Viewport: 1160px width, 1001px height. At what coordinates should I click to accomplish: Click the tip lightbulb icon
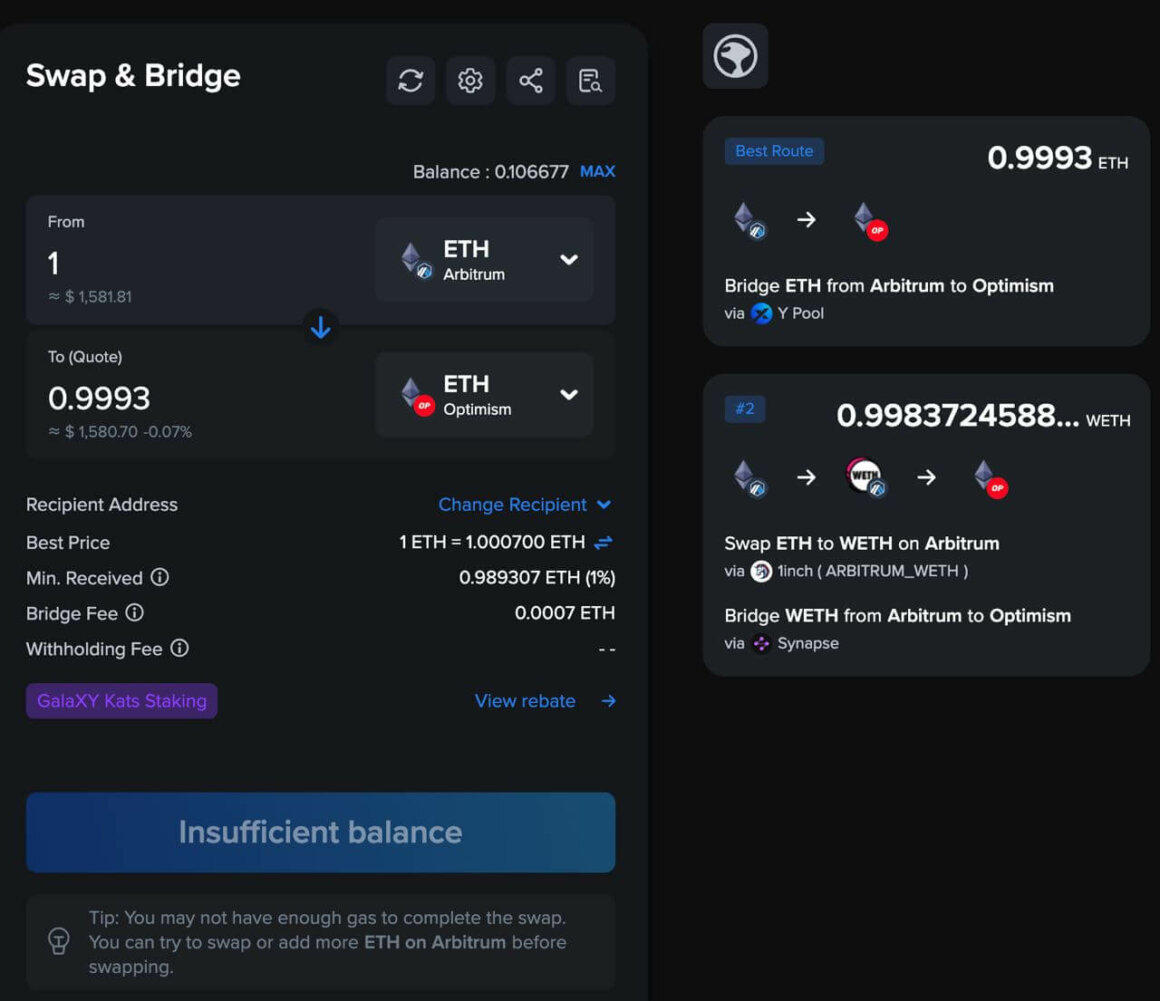58,941
